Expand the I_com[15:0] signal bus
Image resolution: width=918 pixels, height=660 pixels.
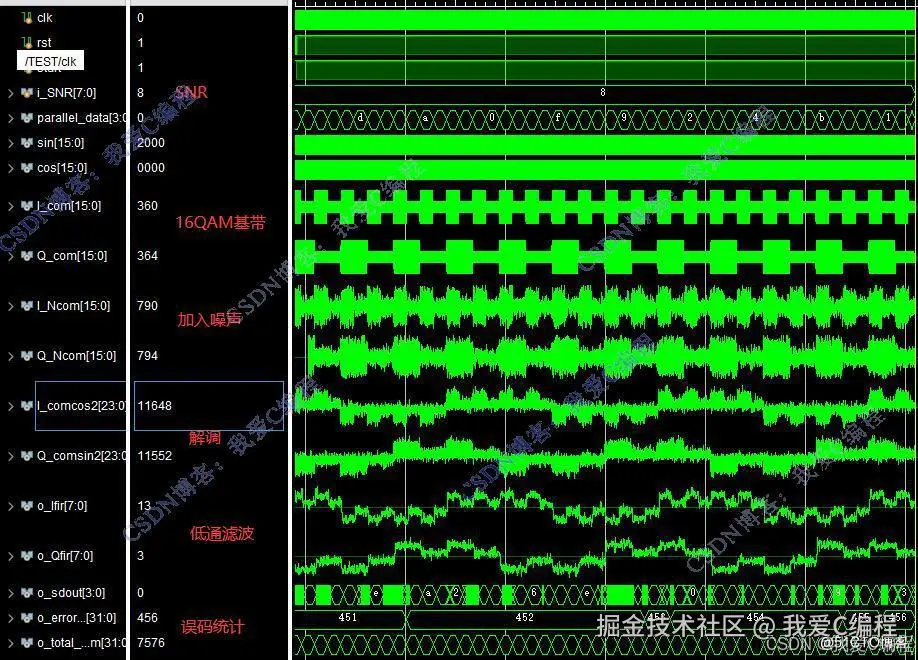click(x=11, y=206)
